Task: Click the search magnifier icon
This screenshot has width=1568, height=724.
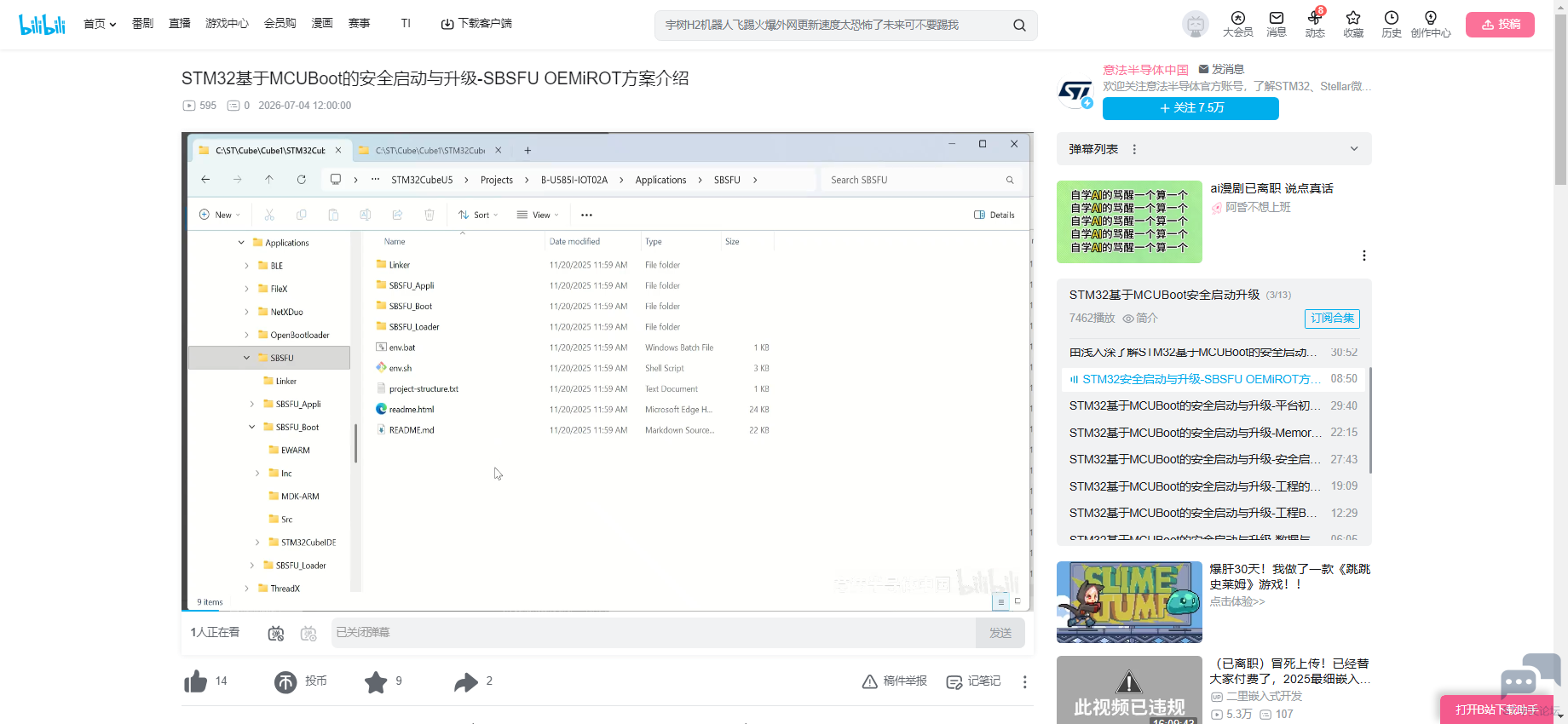Action: tap(1019, 26)
